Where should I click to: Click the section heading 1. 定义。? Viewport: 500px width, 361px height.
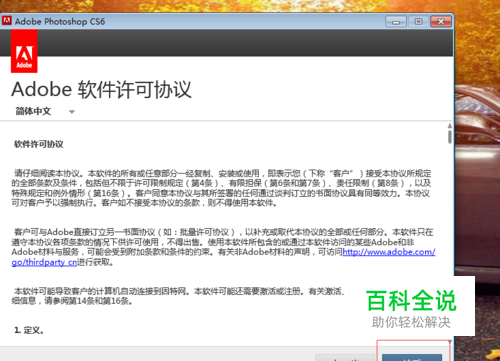coord(29,331)
